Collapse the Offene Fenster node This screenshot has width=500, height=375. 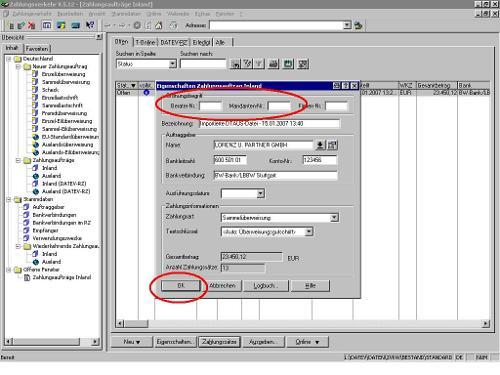pos(9,270)
